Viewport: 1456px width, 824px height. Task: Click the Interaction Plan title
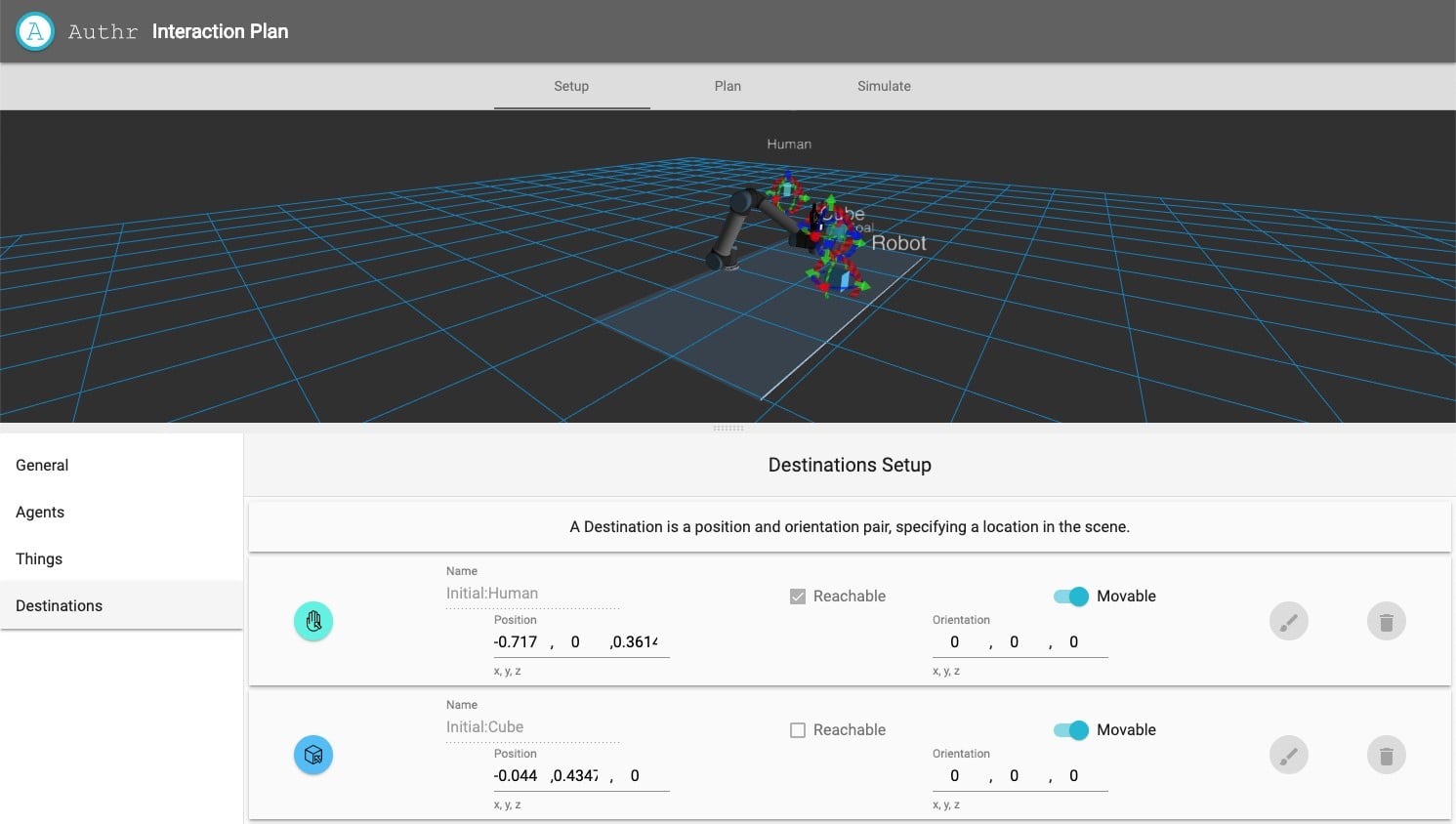[x=221, y=31]
